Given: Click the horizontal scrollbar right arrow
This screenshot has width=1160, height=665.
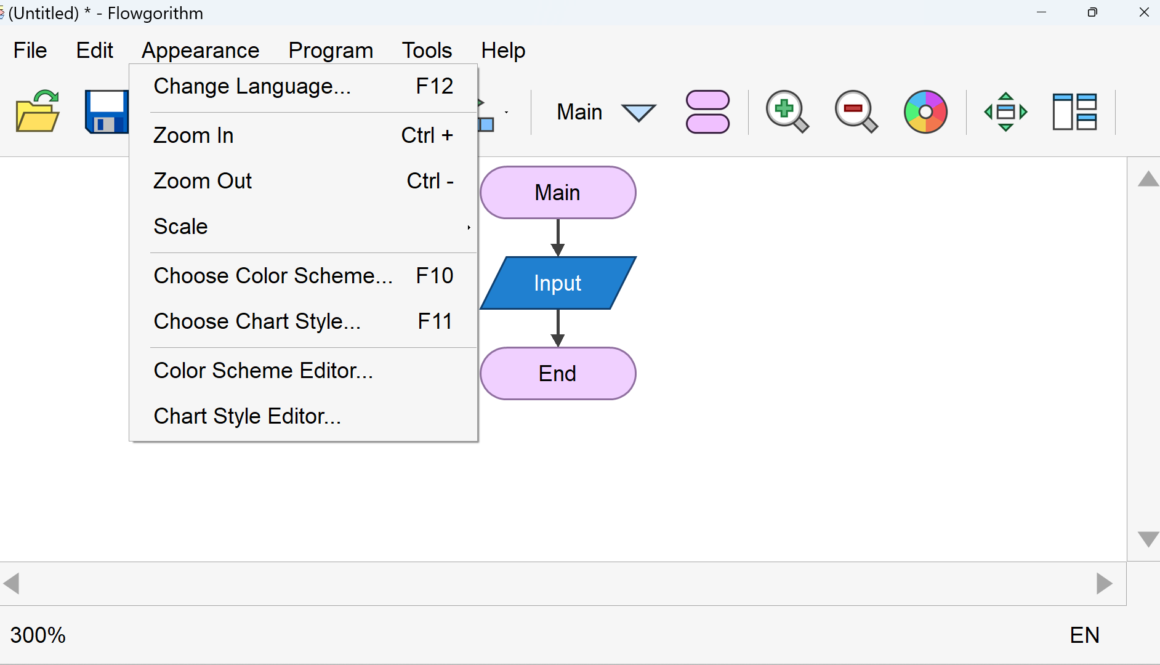Looking at the screenshot, I should pyautogui.click(x=1105, y=584).
